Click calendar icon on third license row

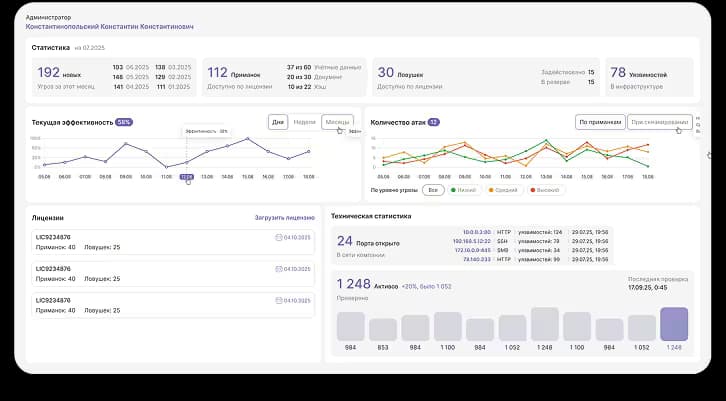pos(278,301)
